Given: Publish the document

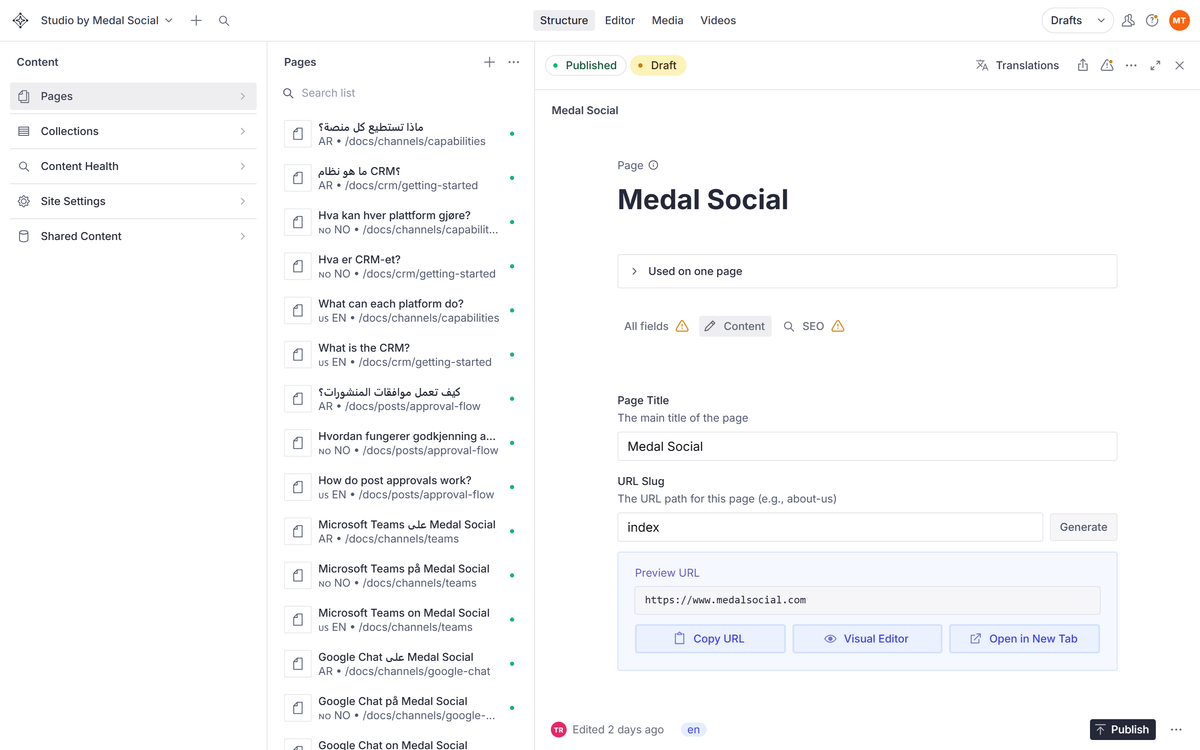Looking at the screenshot, I should tap(1122, 730).
